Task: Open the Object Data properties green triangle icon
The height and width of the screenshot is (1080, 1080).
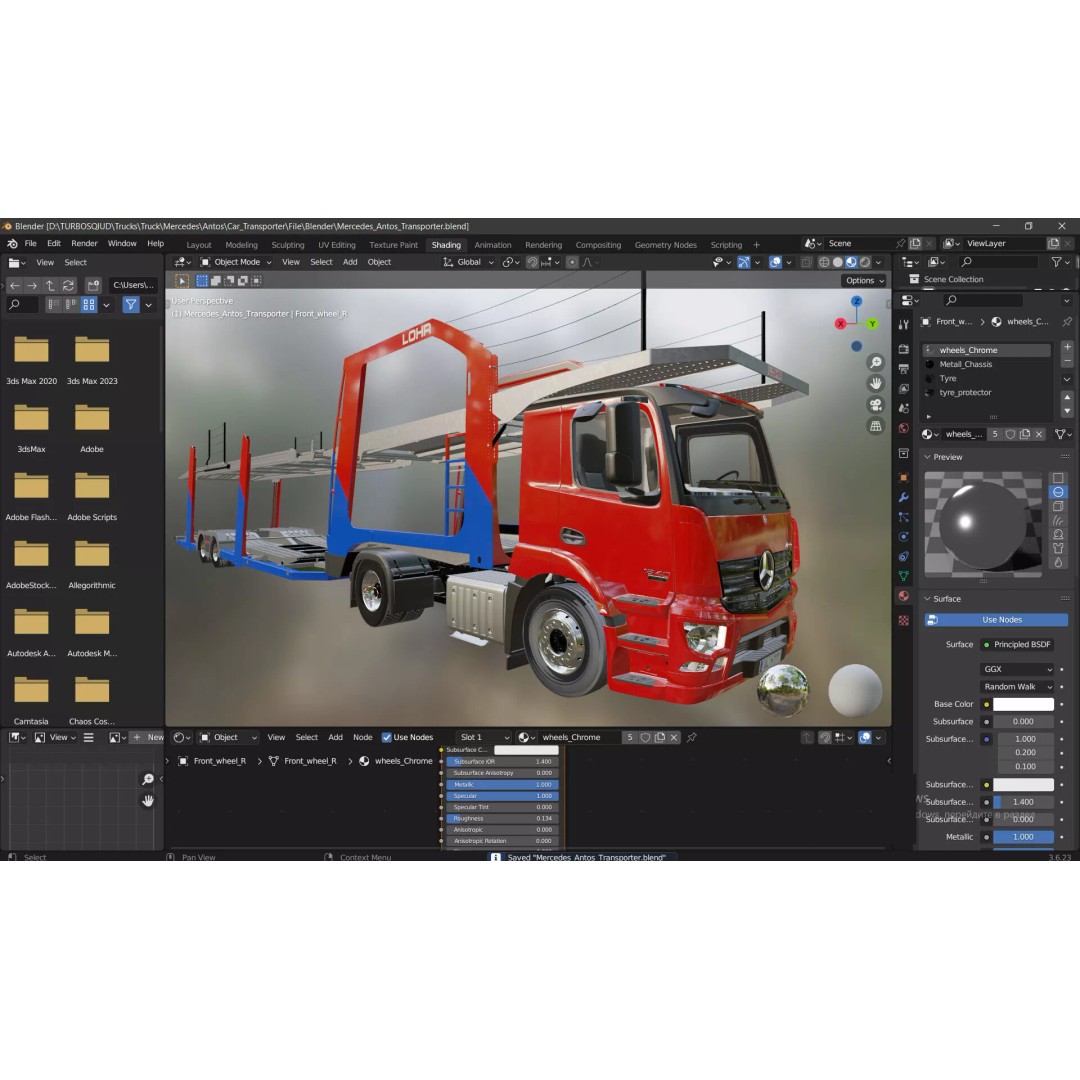Action: pyautogui.click(x=904, y=576)
